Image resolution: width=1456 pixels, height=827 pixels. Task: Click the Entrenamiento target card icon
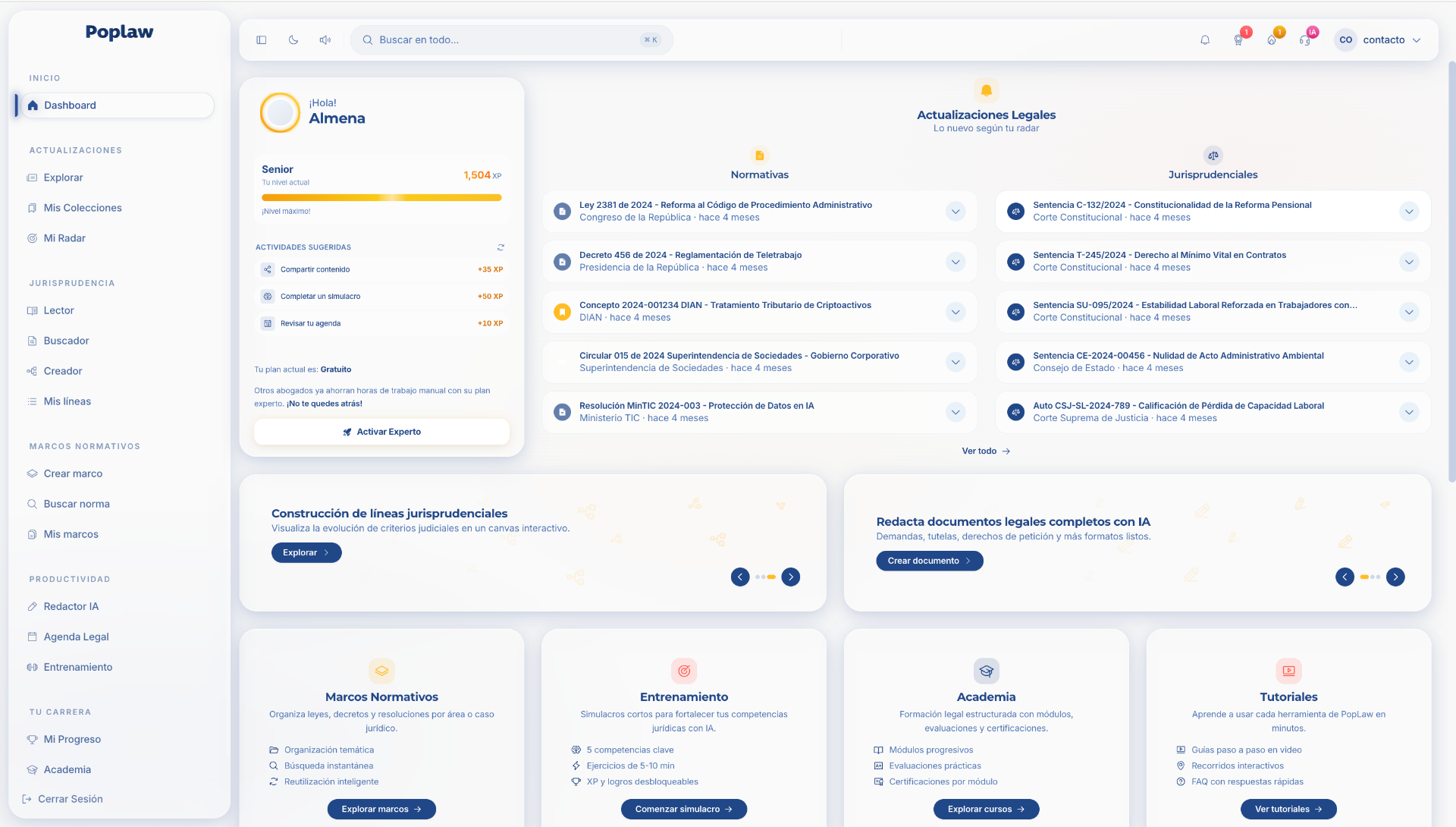(684, 671)
